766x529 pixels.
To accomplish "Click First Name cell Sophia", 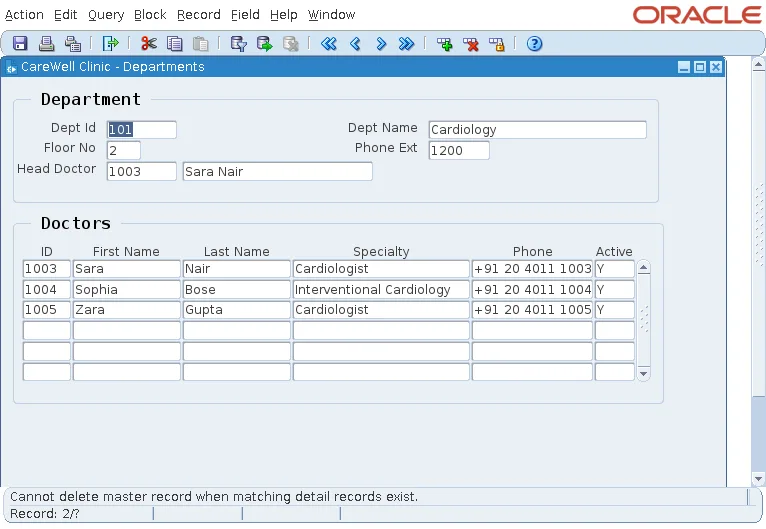I will click(127, 290).
